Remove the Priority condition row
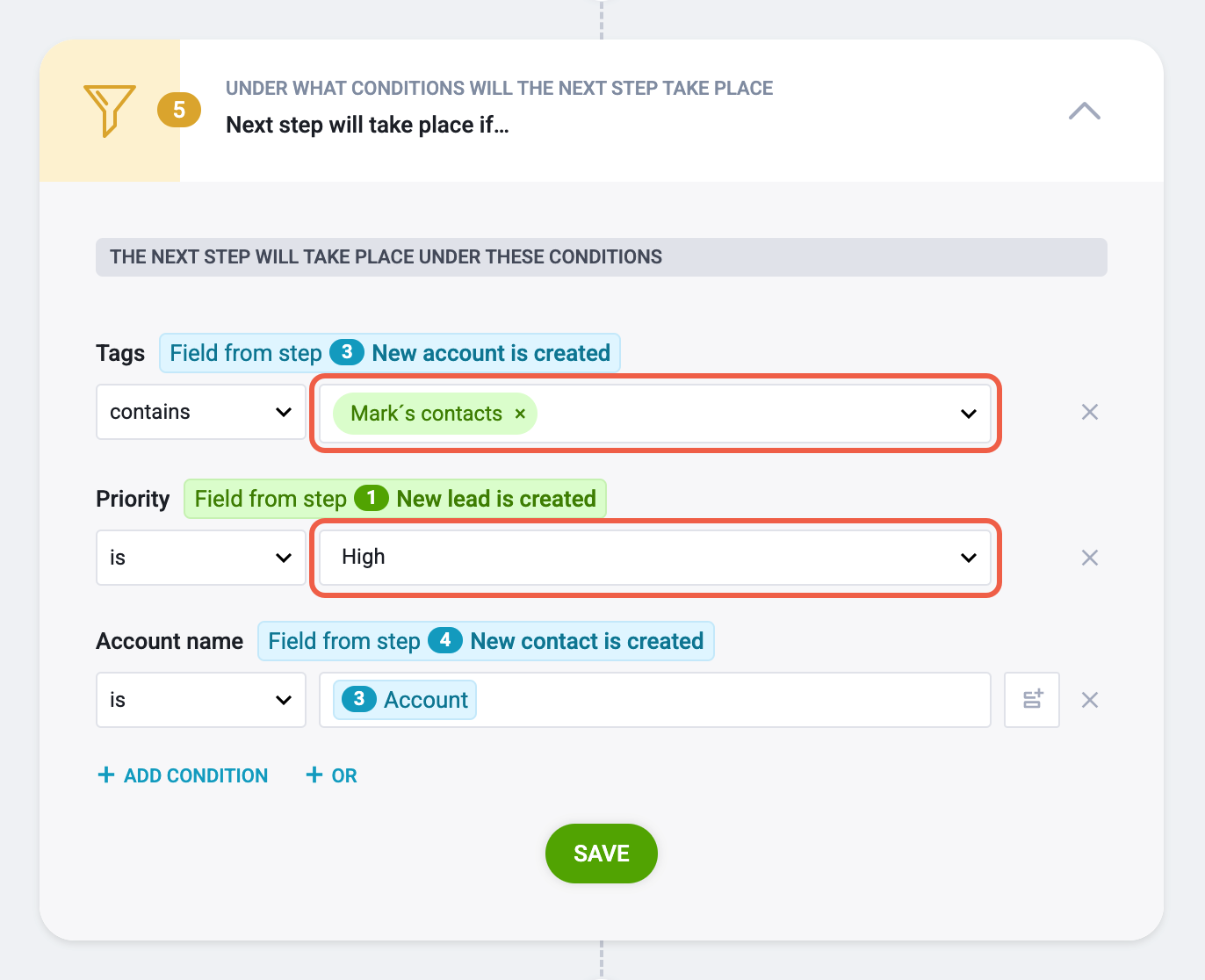Viewport: 1205px width, 980px height. pyautogui.click(x=1090, y=558)
